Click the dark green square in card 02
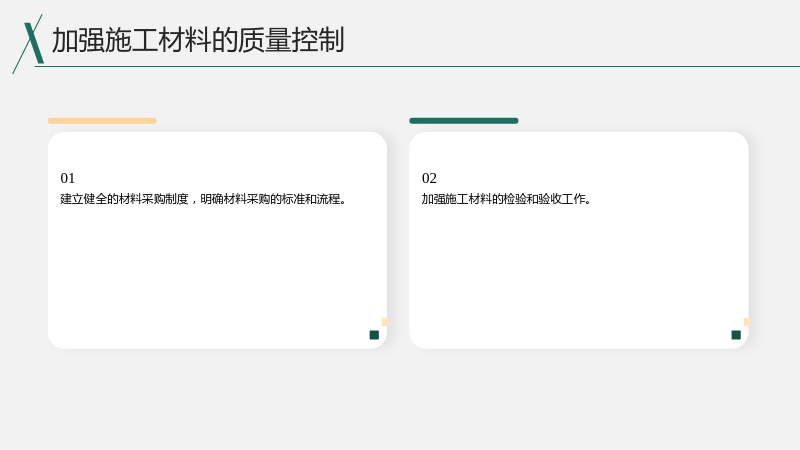 (736, 335)
